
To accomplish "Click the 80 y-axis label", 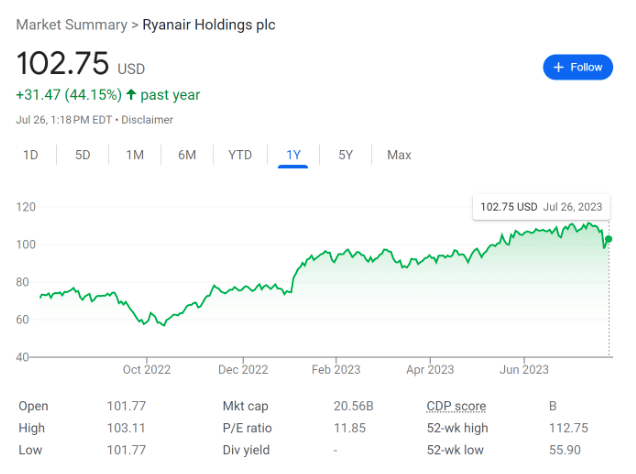I will [22, 282].
